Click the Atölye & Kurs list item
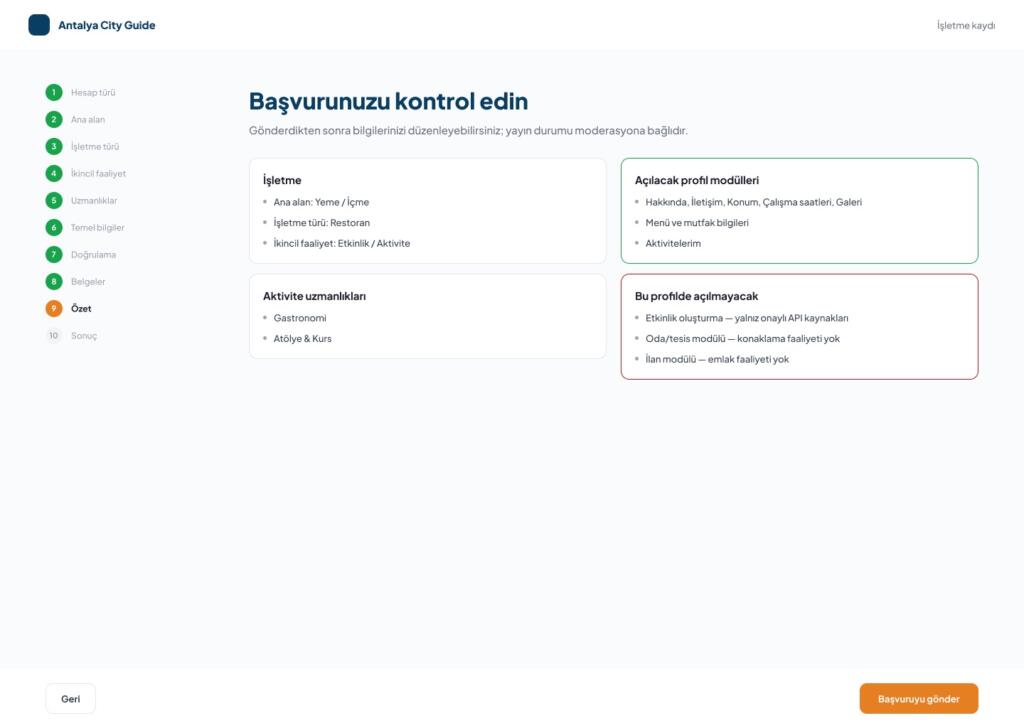Screen dimensions: 1024x728 pyautogui.click(x=302, y=339)
